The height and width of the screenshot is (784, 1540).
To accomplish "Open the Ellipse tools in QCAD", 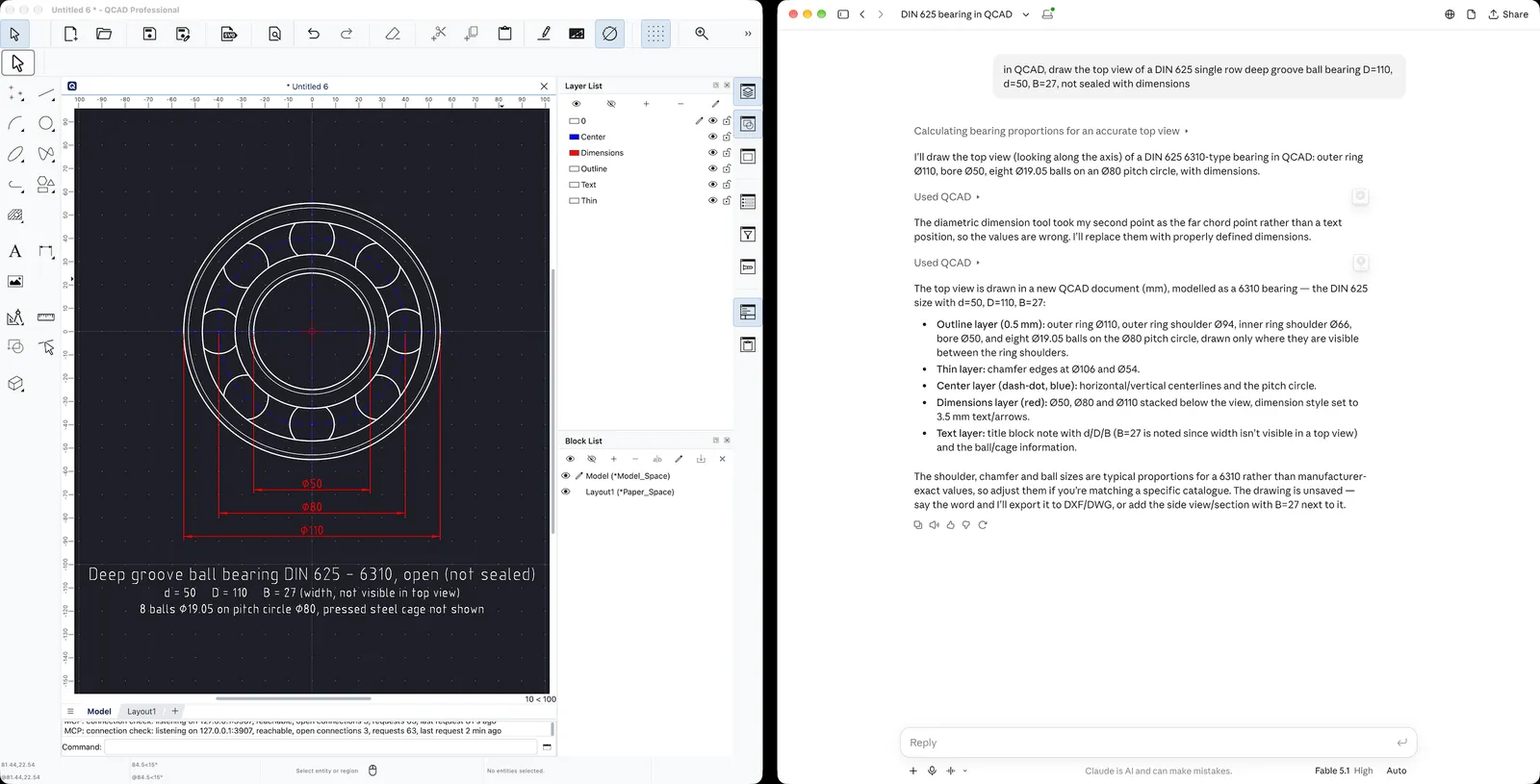I will tap(15, 154).
